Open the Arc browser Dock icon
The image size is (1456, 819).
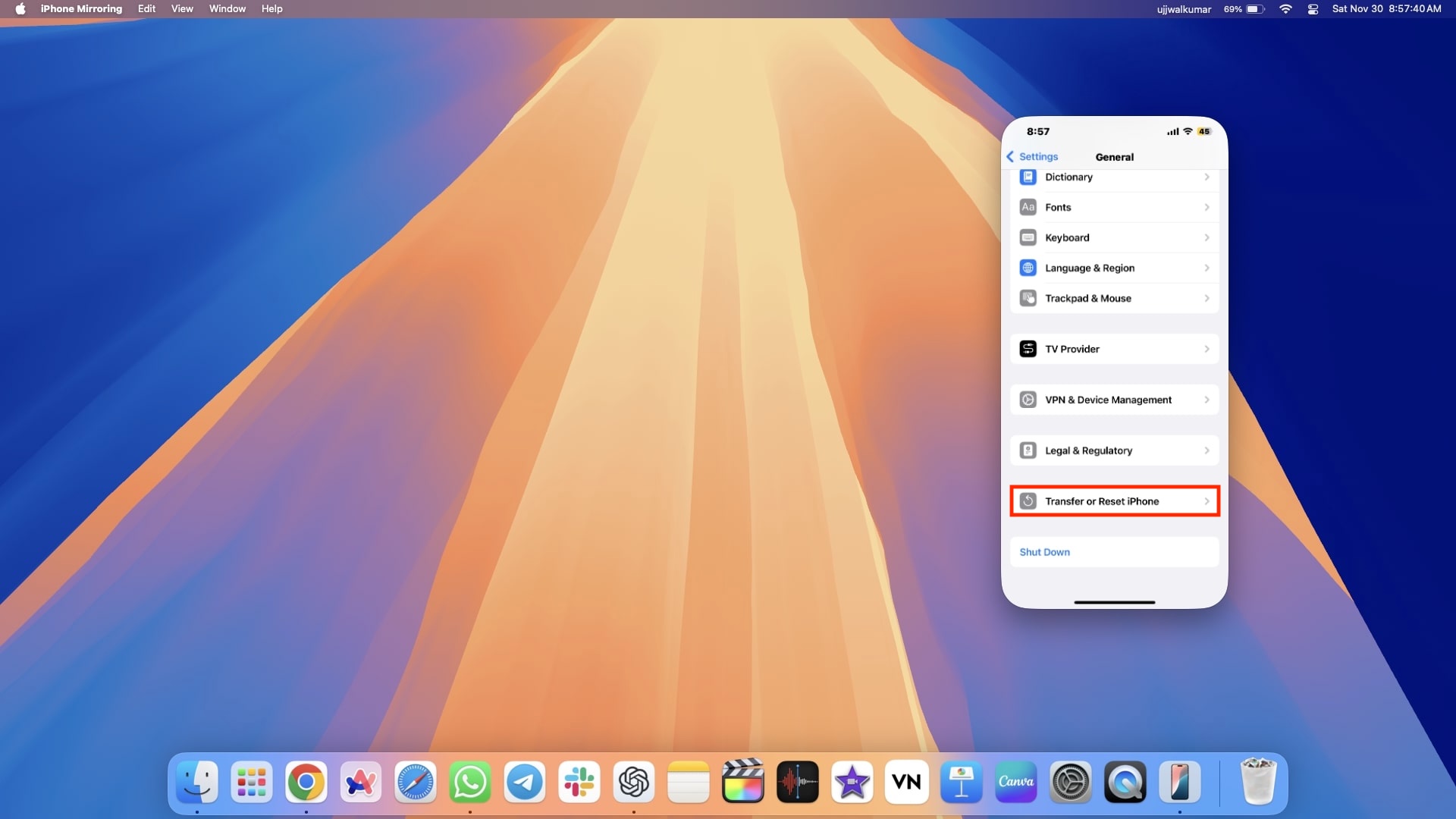(361, 782)
